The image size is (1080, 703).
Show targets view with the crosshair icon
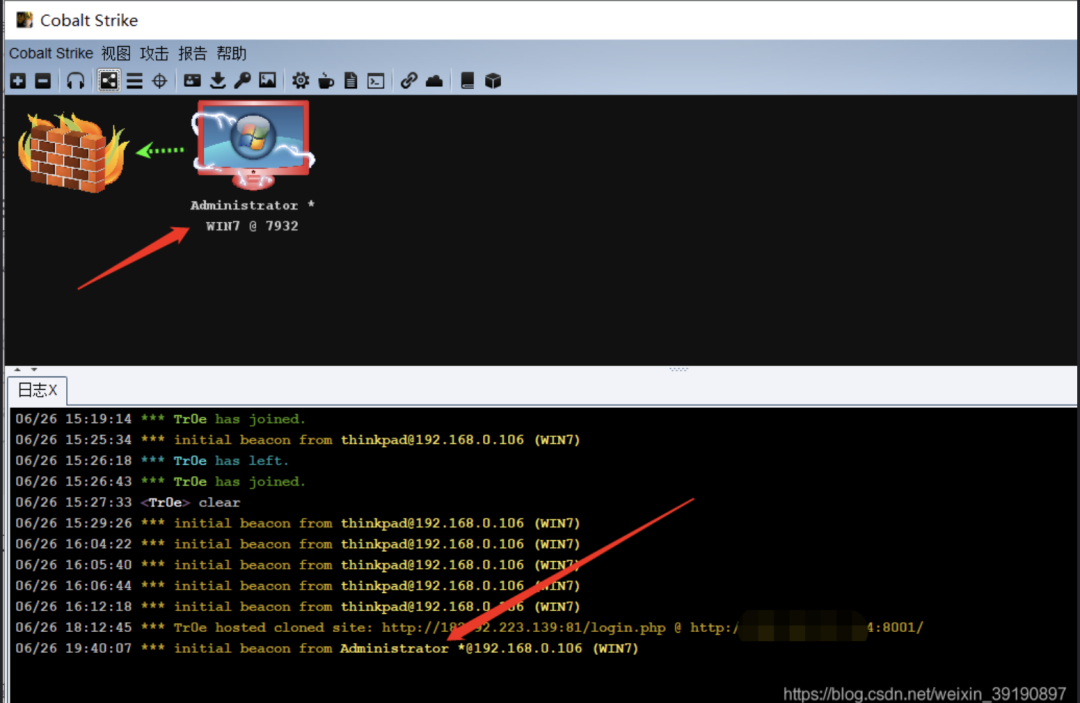[x=159, y=81]
